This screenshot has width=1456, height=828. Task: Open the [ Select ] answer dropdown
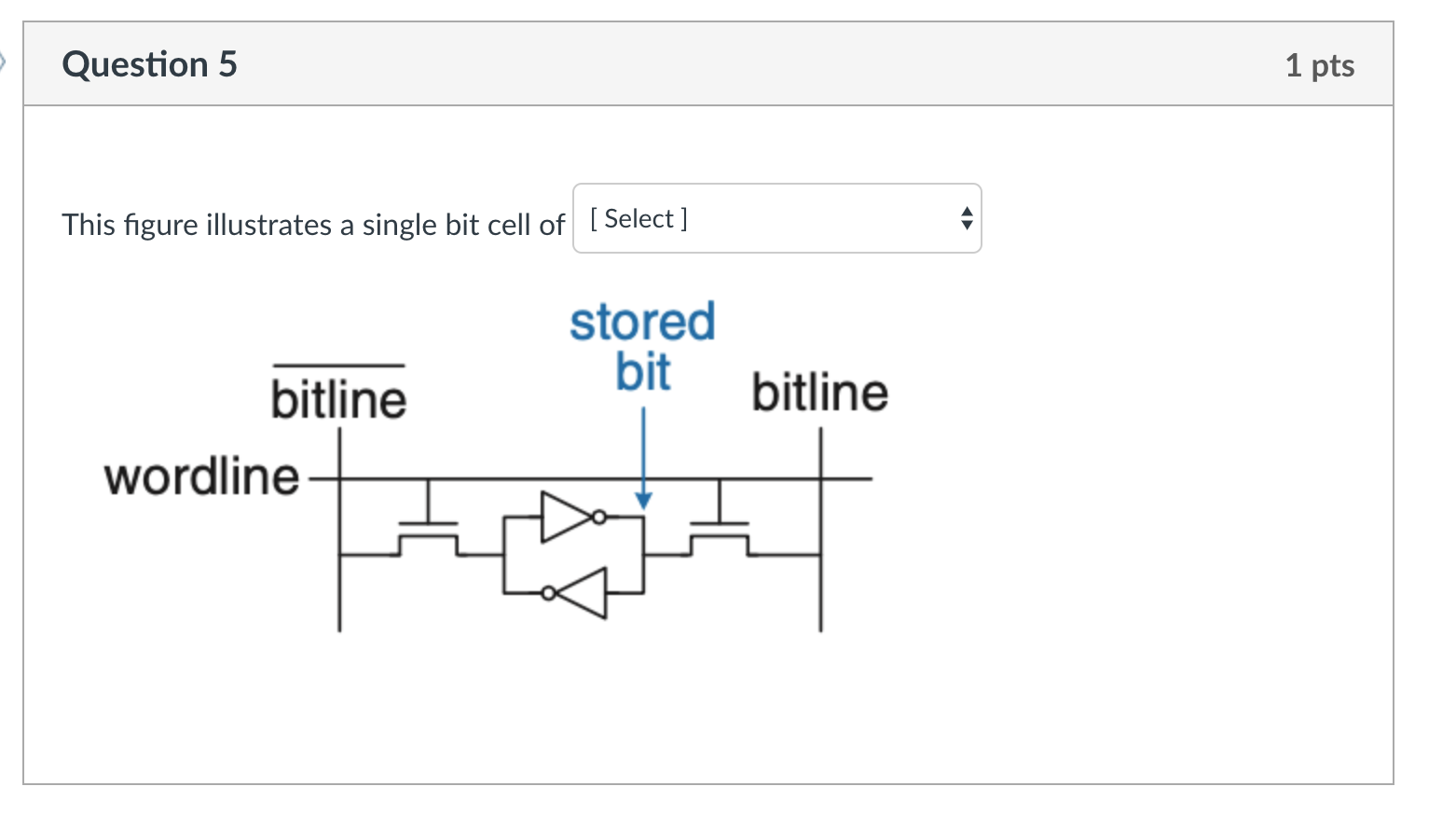pyautogui.click(x=776, y=218)
